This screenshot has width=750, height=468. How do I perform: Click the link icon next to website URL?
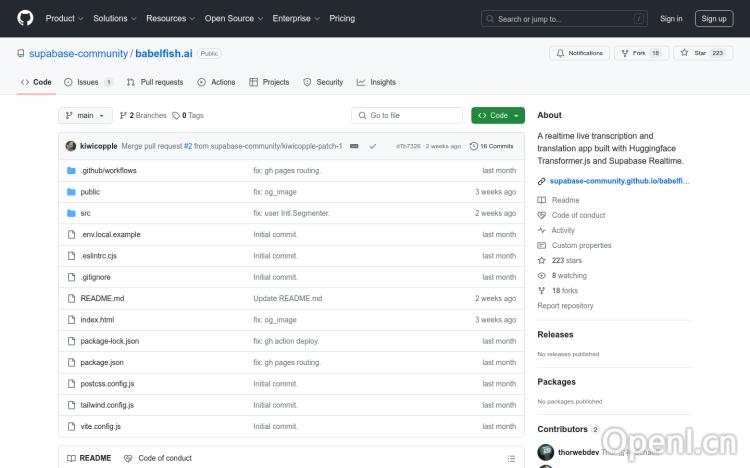(541, 181)
